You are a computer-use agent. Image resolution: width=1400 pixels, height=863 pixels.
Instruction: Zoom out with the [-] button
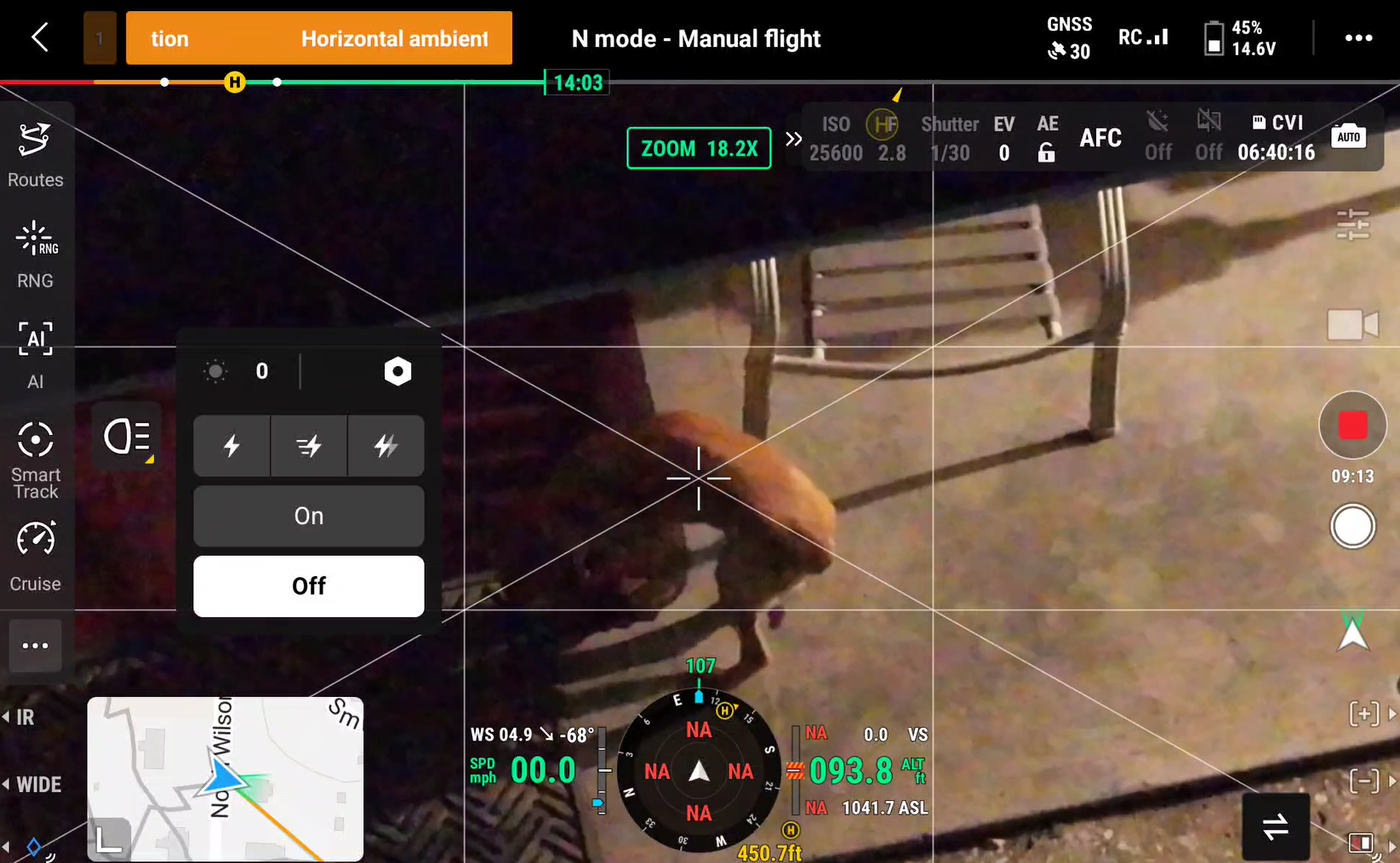click(1364, 780)
